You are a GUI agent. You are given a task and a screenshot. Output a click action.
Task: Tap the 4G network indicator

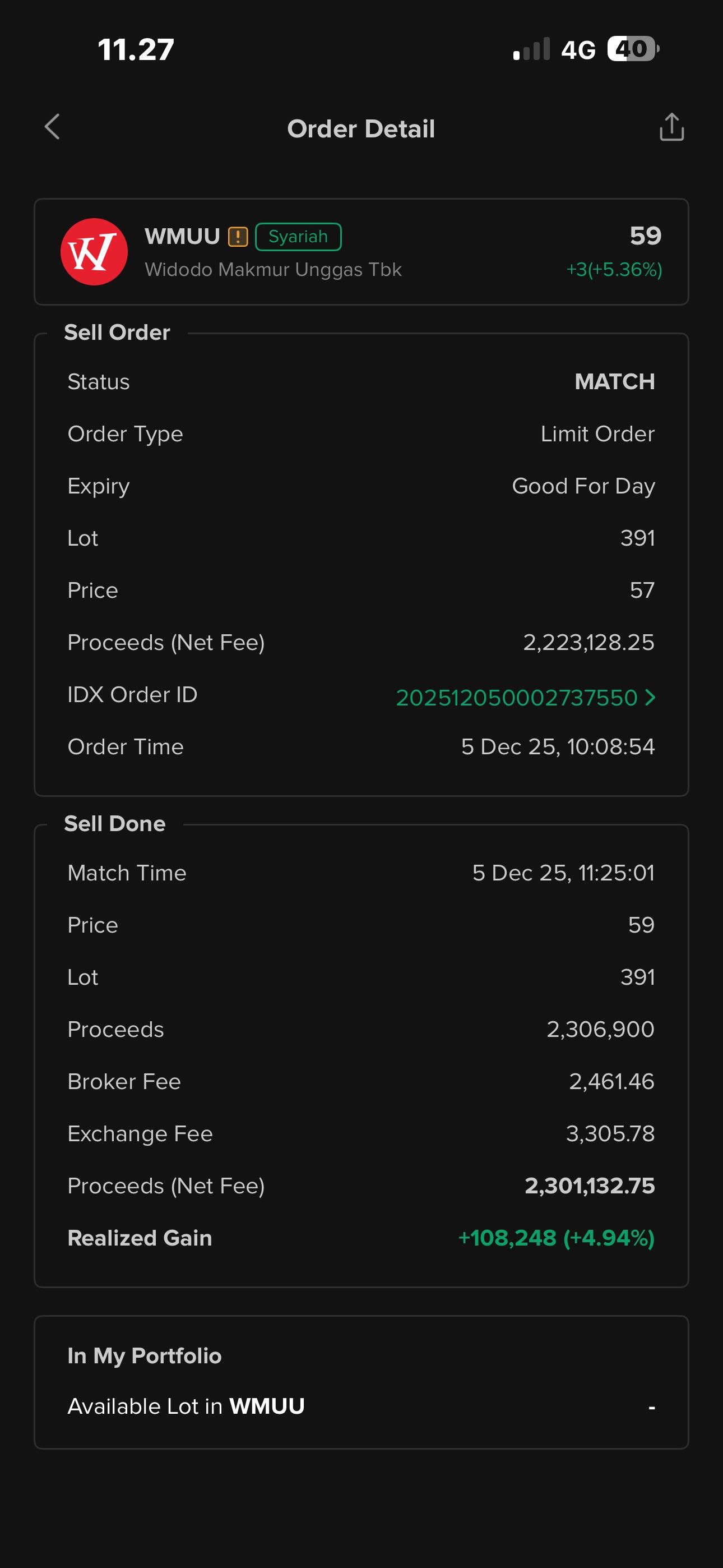(x=578, y=50)
